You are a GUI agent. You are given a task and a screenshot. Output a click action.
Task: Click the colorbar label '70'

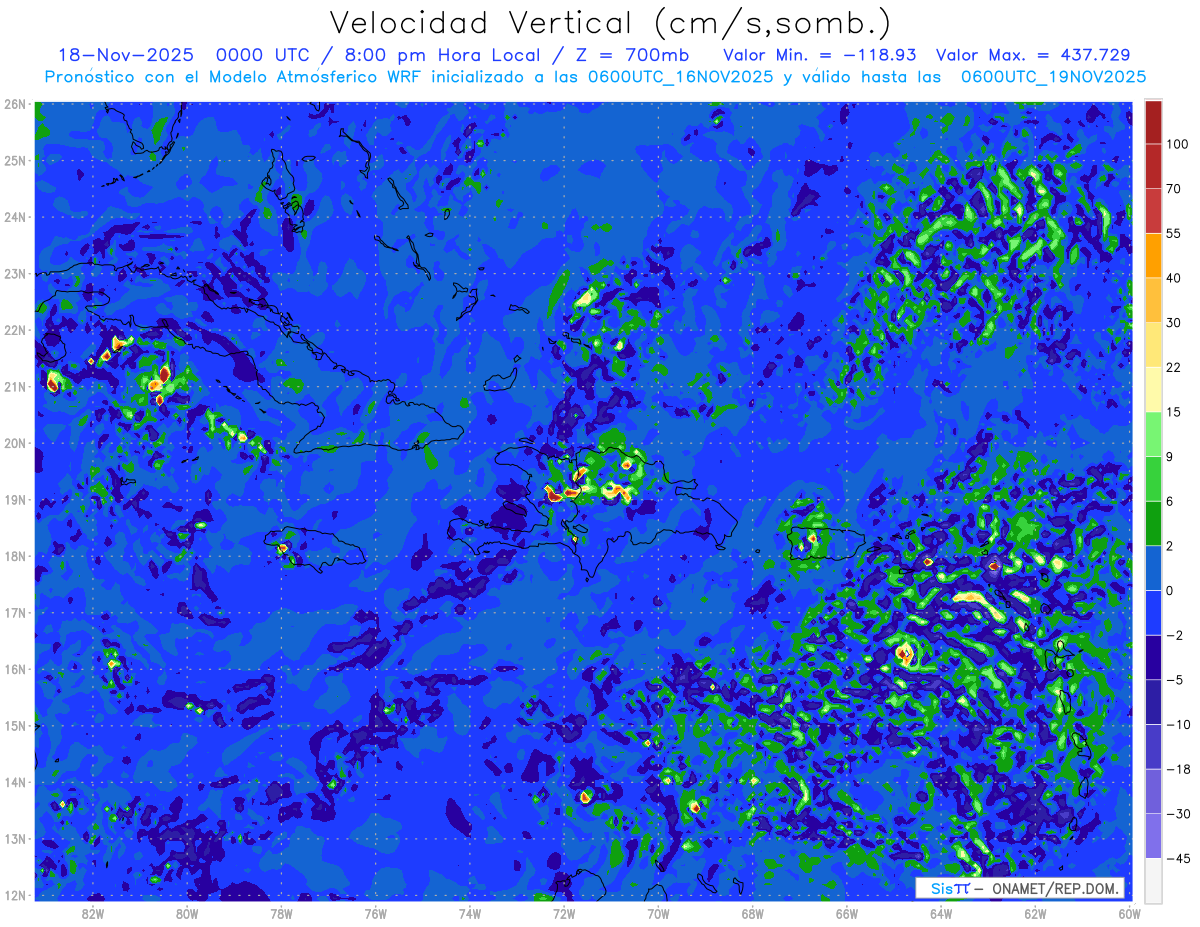pyautogui.click(x=1174, y=188)
